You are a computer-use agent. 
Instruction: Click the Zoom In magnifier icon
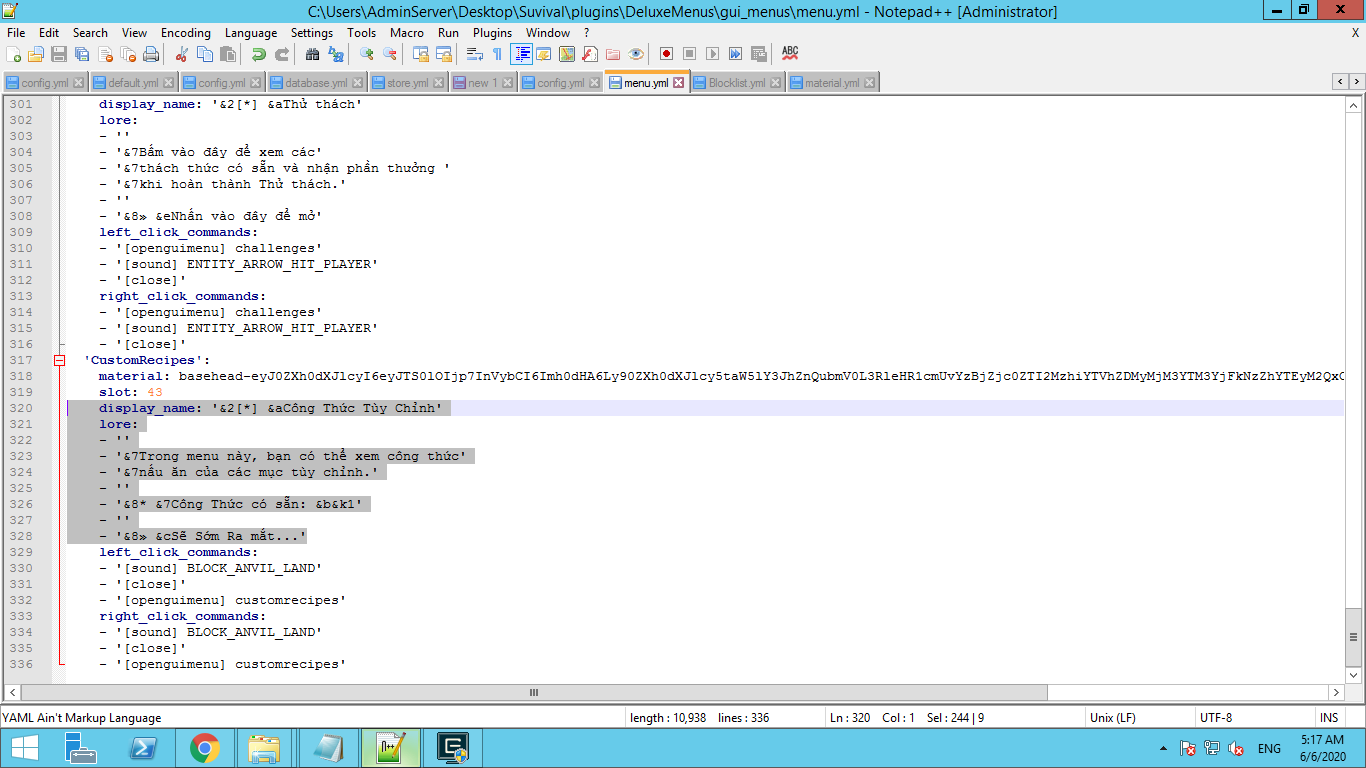367,54
